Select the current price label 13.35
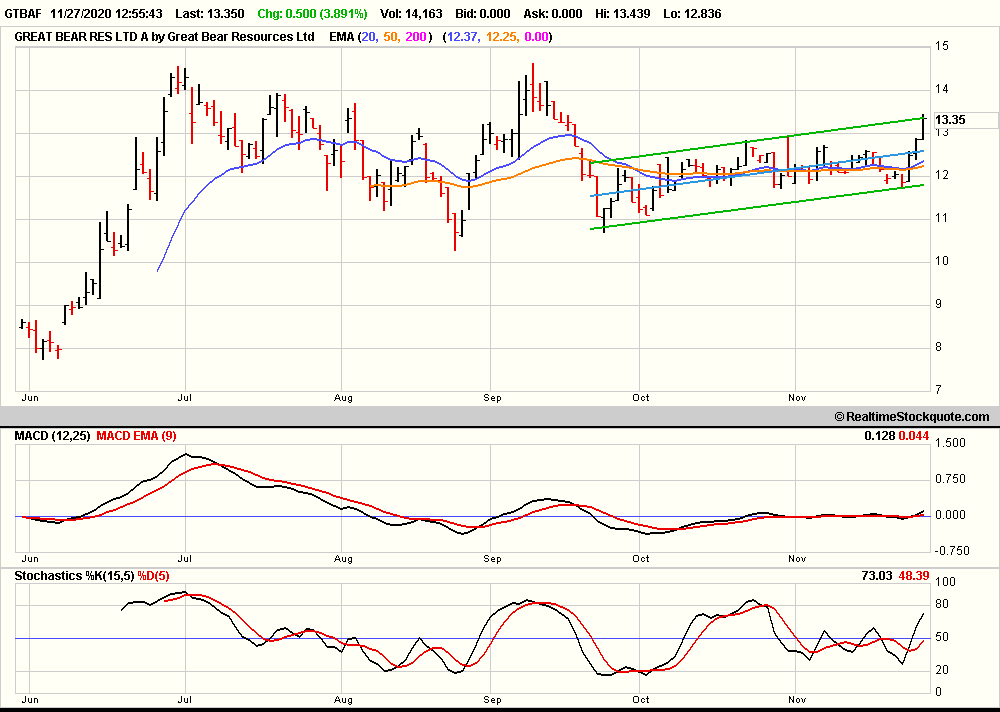 (950, 120)
